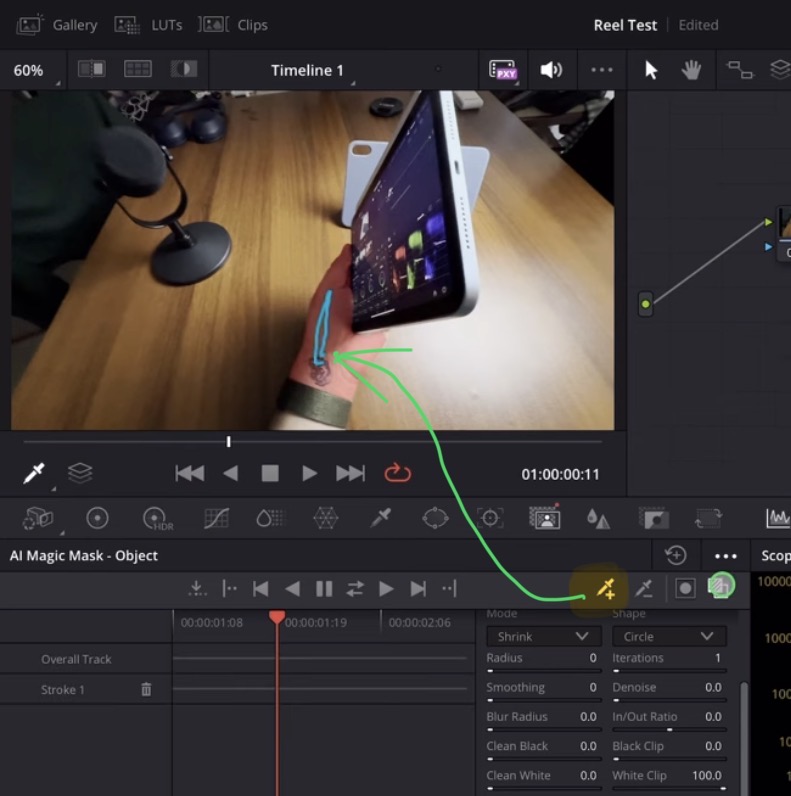This screenshot has height=796, width=791.
Task: Click the proxy playback icon
Action: tap(502, 70)
